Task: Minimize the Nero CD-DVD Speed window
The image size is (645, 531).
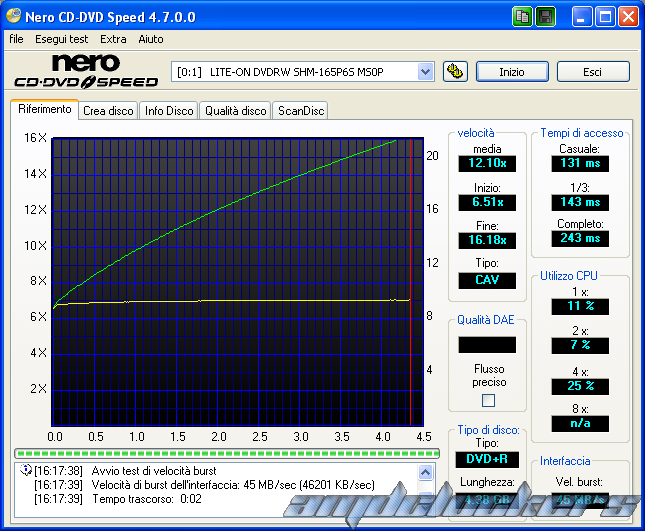Action: (582, 17)
